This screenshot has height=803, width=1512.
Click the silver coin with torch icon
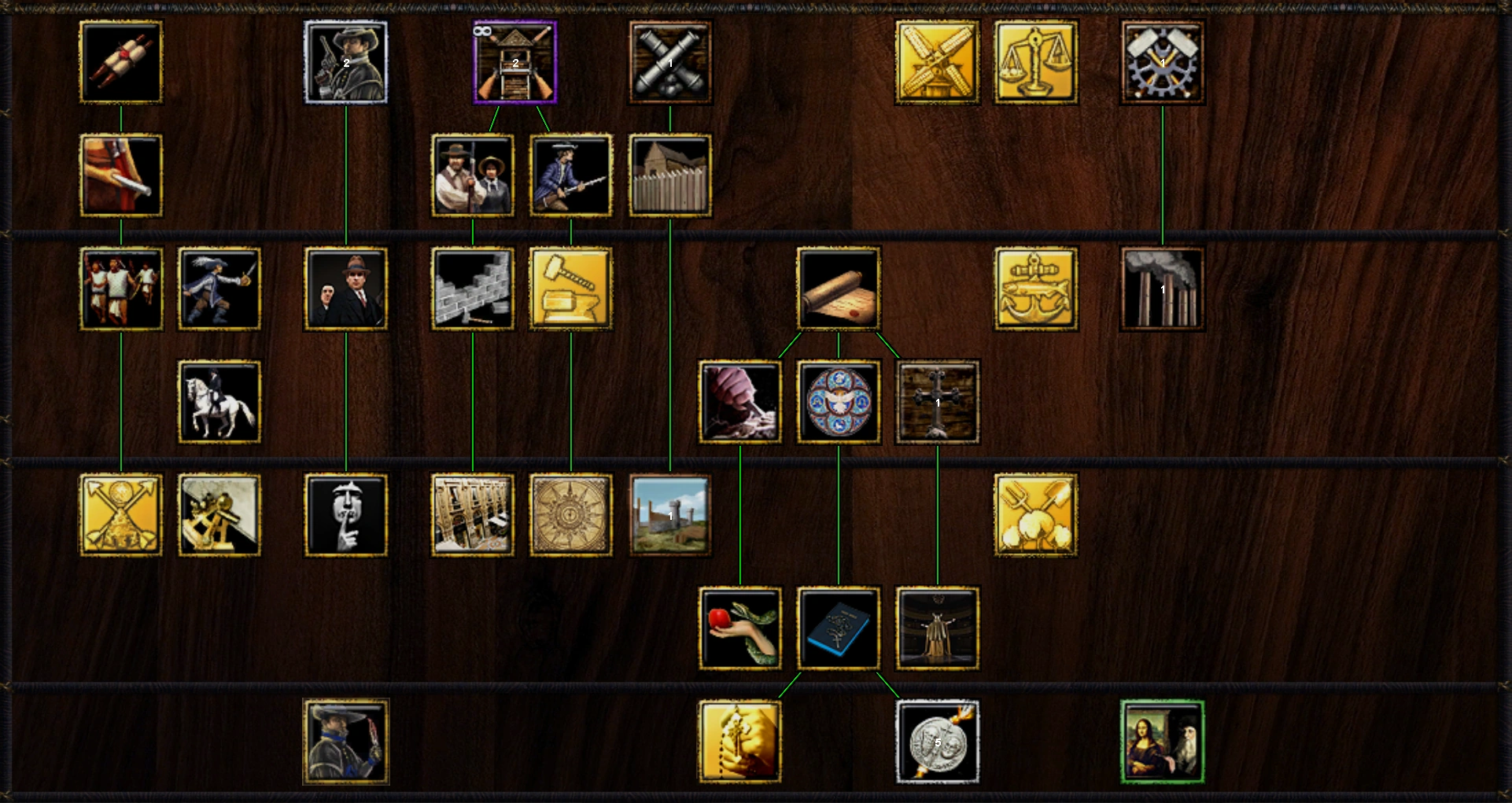coord(937,742)
